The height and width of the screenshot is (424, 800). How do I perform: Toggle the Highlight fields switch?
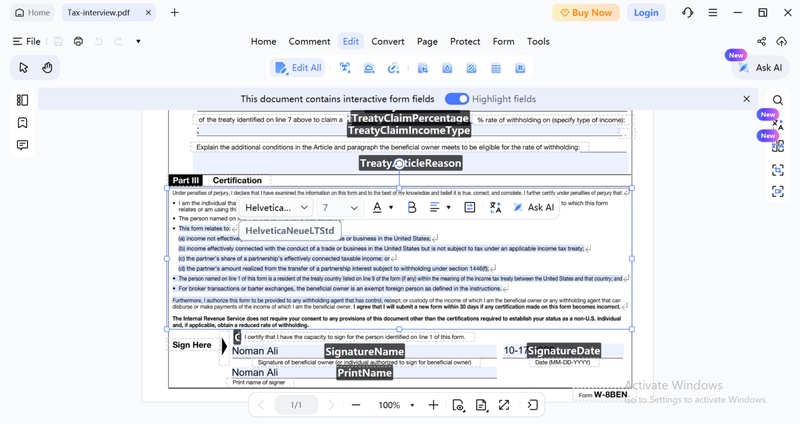pos(457,99)
